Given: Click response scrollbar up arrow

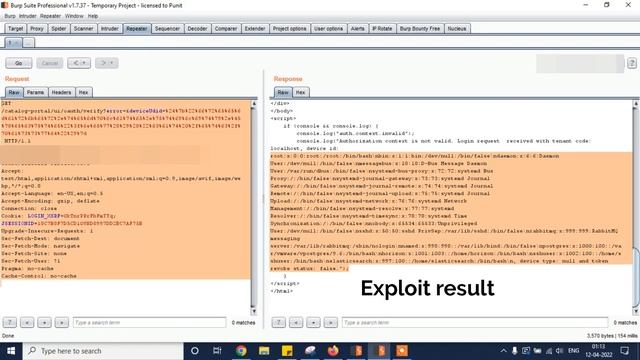Looking at the screenshot, I should (x=636, y=104).
